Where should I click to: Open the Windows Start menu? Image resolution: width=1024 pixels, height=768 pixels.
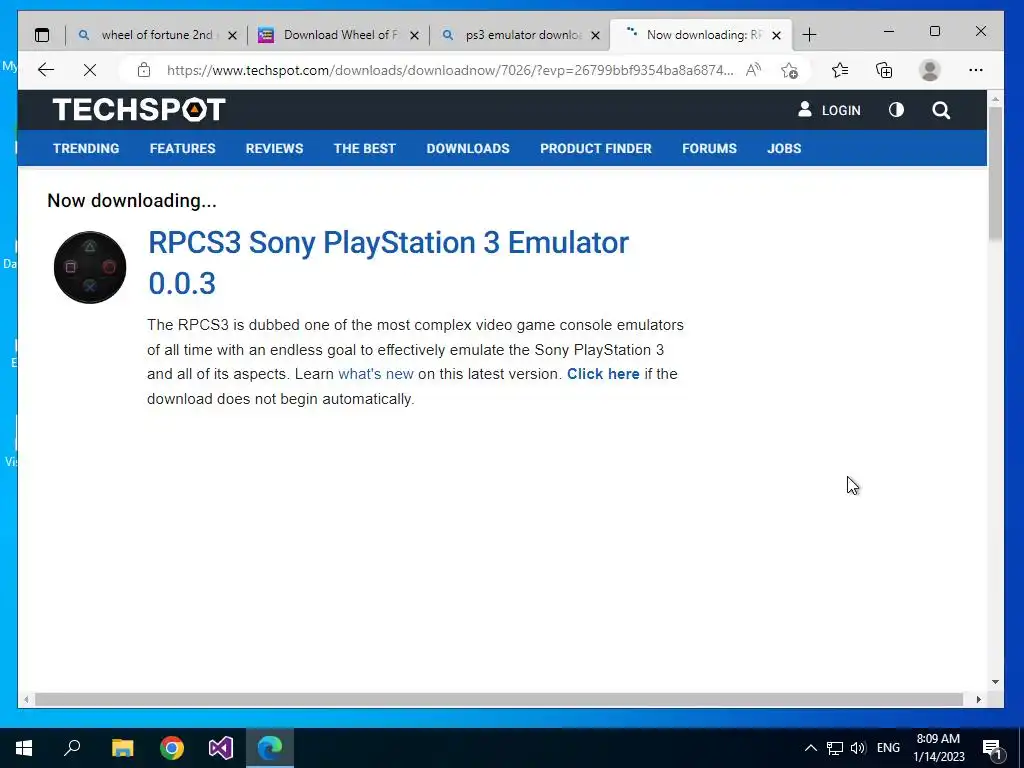pyautogui.click(x=24, y=748)
